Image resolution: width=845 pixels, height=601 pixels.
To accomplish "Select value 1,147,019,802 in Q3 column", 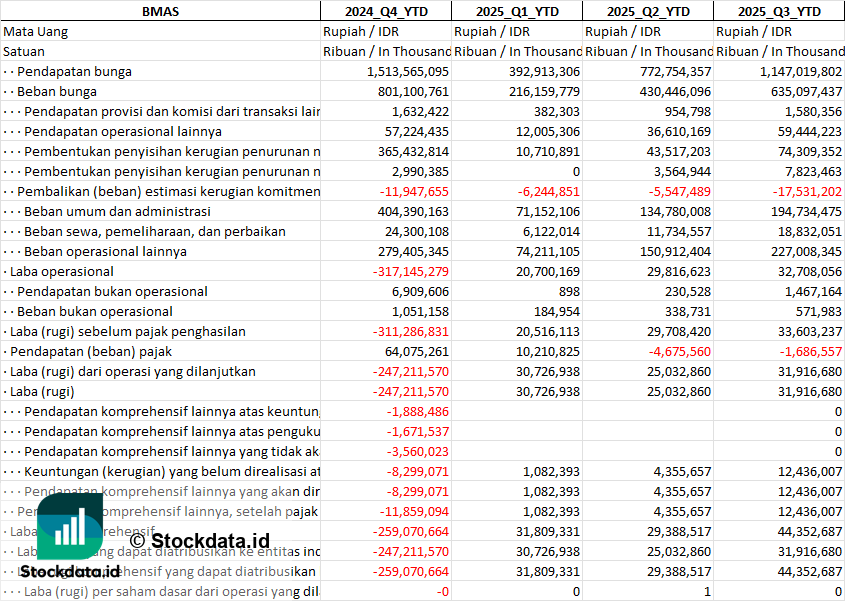I will point(801,72).
